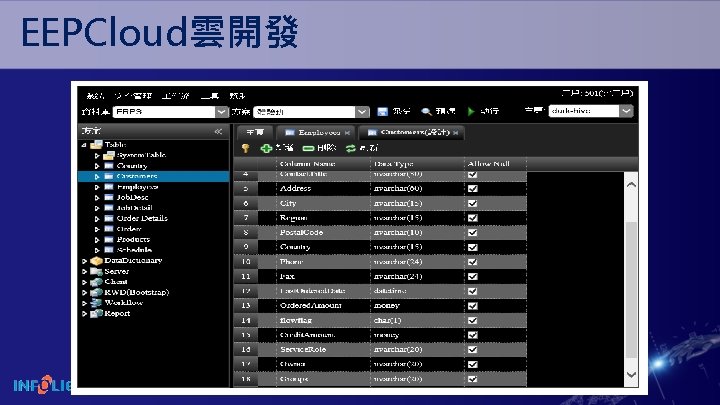The width and height of the screenshot is (720, 405).
Task: Collapse the left panel with the double-chevron icon
Action: 218,131
